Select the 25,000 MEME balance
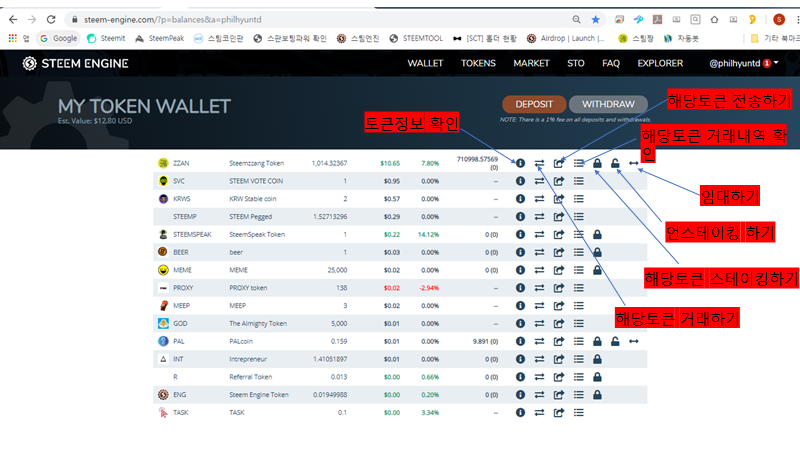The height and width of the screenshot is (450, 800). 337,270
